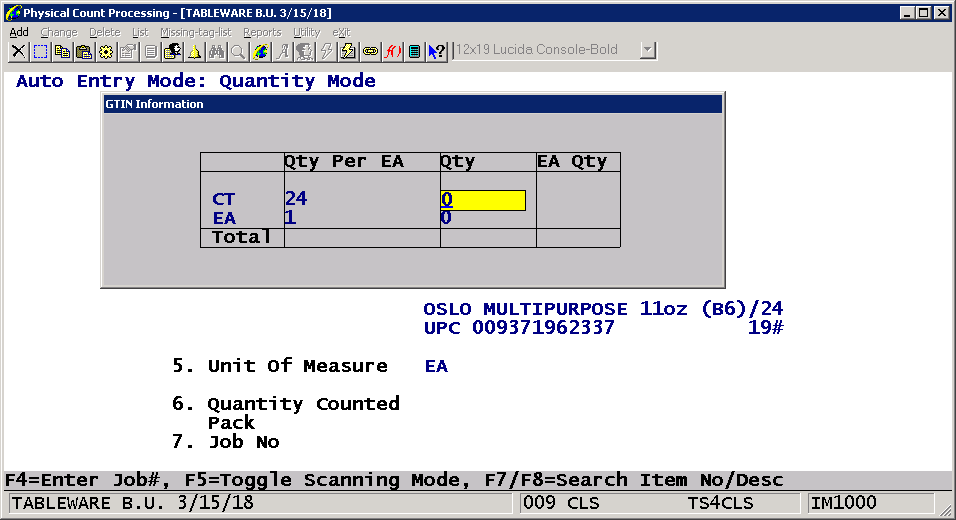Image resolution: width=956 pixels, height=520 pixels.
Task: Maximize the Physical Count Processing window
Action: (924, 13)
